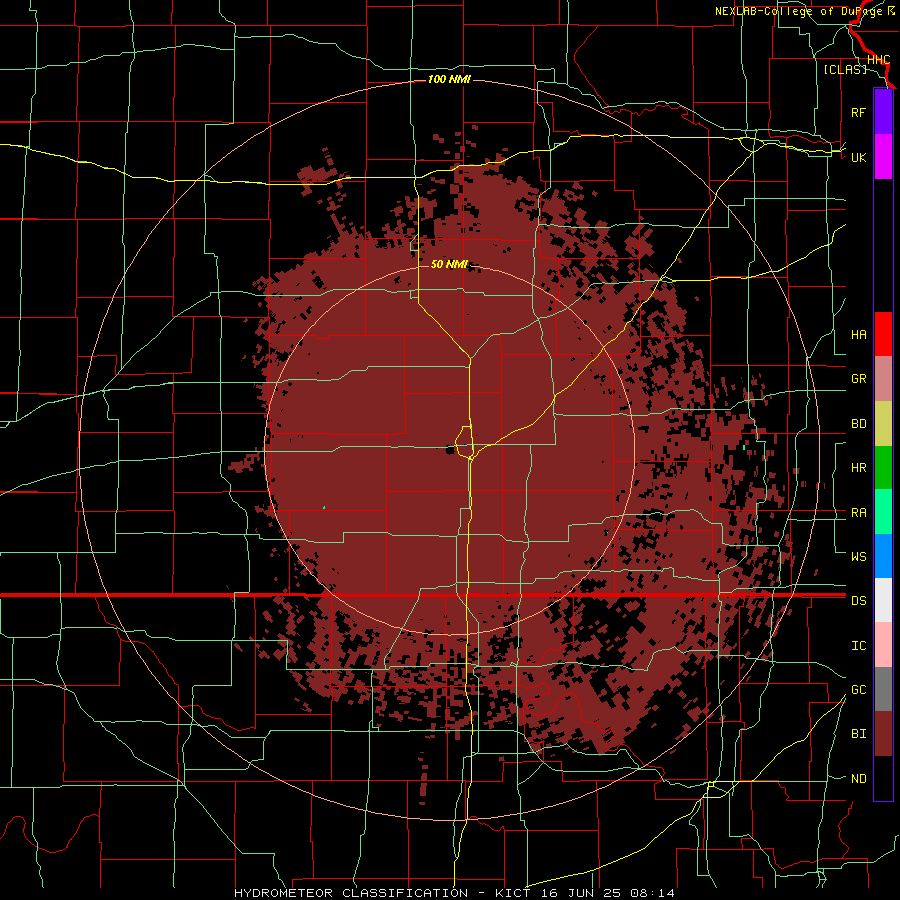Viewport: 900px width, 900px height.
Task: Click the 16 JUN 25 date text
Action: pyautogui.click(x=582, y=893)
